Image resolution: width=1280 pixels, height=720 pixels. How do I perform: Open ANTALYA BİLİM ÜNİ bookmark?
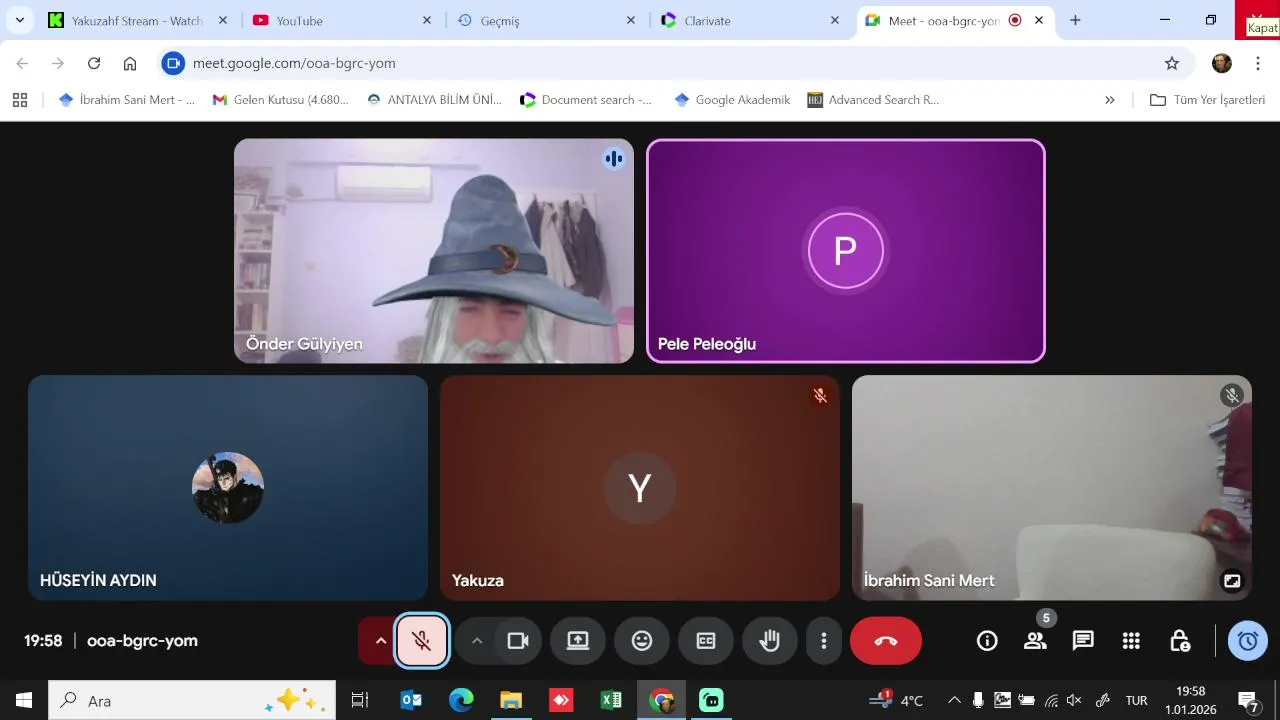point(435,100)
